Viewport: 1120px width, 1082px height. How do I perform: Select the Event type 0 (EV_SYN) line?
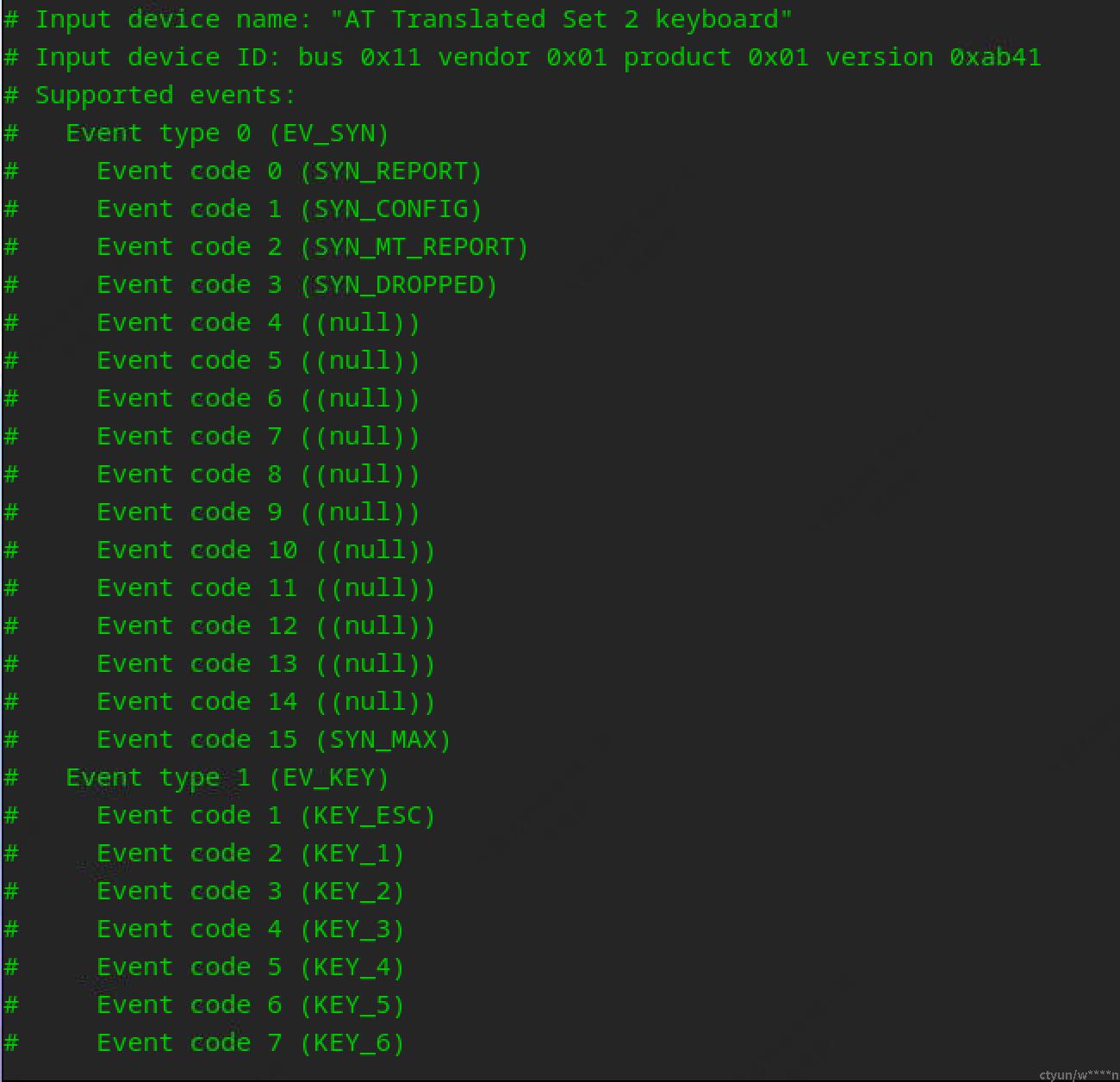click(196, 133)
